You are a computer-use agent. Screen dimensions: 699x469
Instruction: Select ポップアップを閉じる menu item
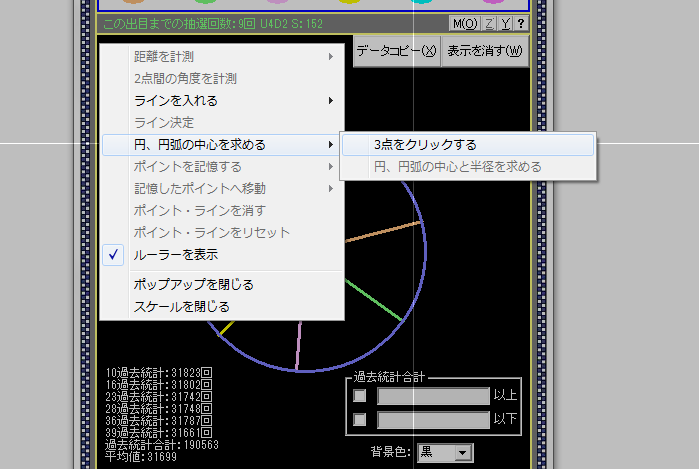223,284
